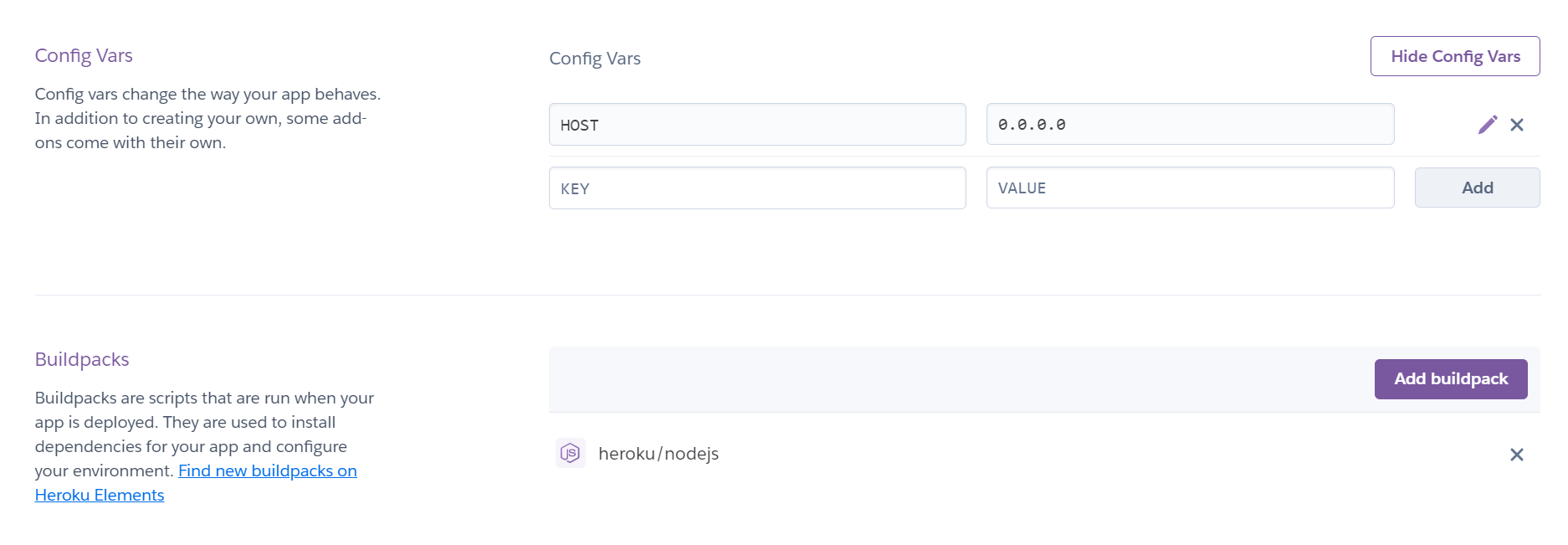Select the HOST key field
The height and width of the screenshot is (545, 1568).
tap(756, 124)
